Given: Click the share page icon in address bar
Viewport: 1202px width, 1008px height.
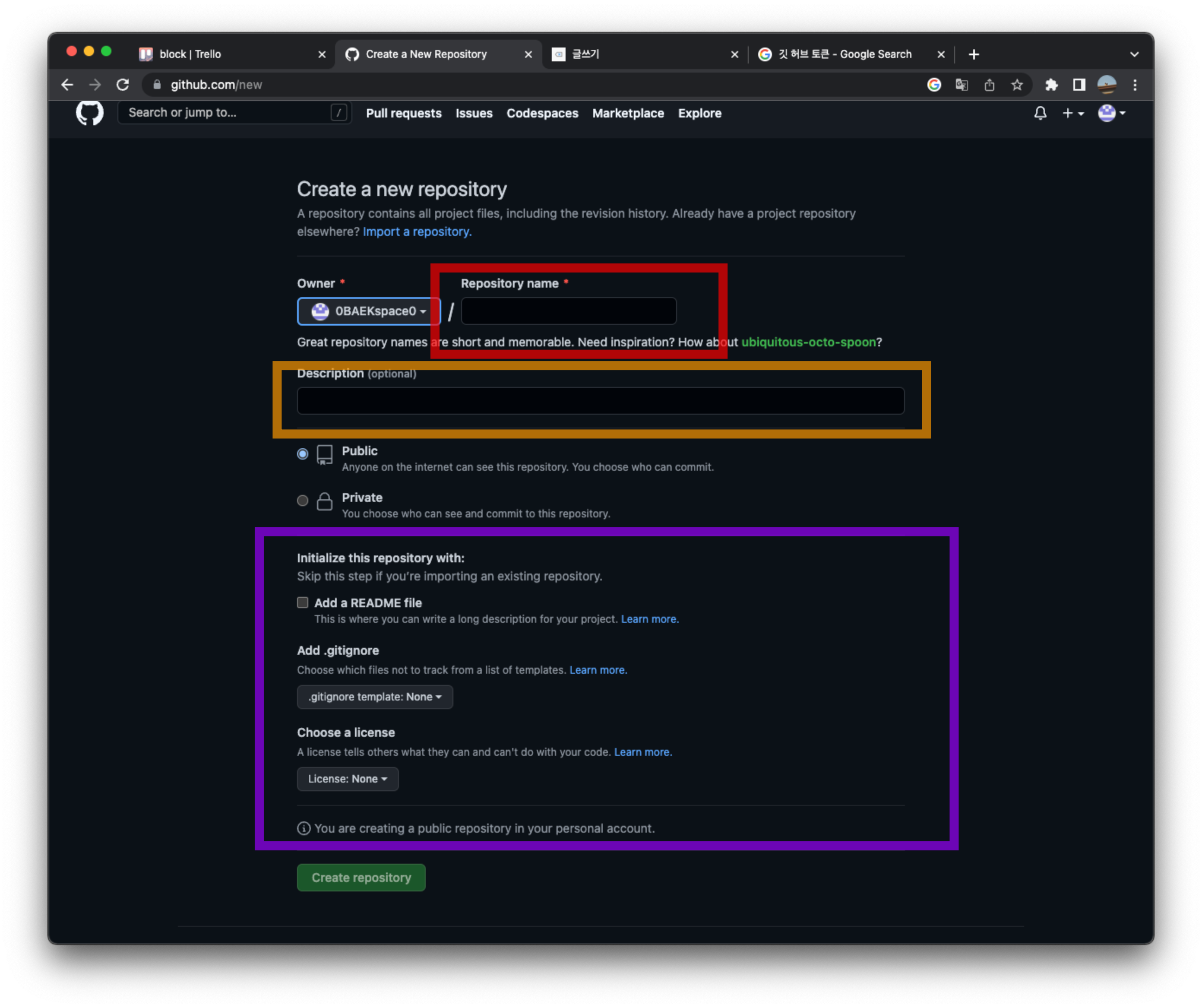Looking at the screenshot, I should click(x=989, y=85).
